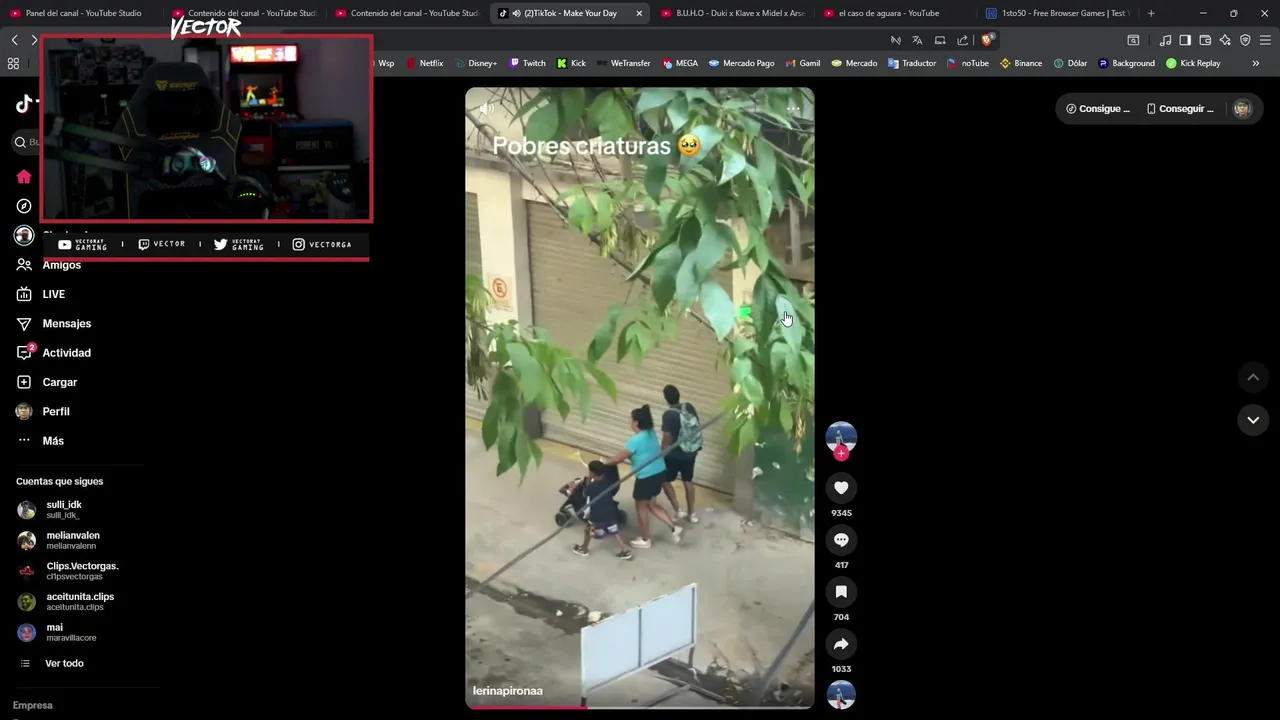Open the apps grid icon in bookmarks bar
Viewport: 1280px width, 720px height.
tap(13, 63)
